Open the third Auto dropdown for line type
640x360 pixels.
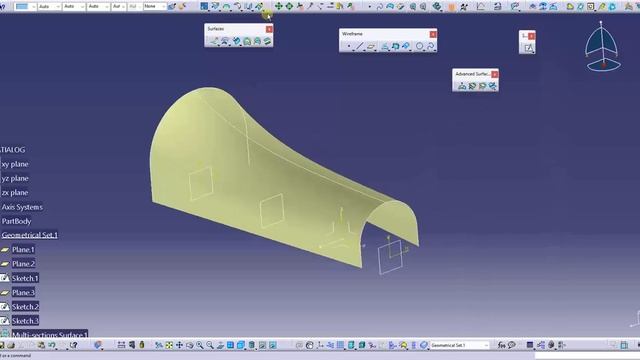click(106, 7)
